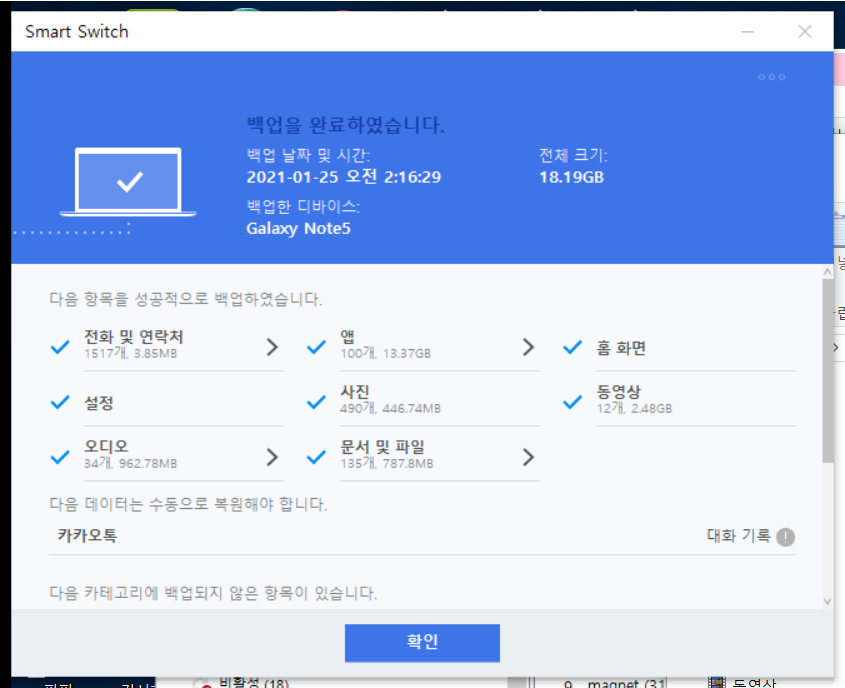Click the checkmark beside 설정
Image resolution: width=845 pixels, height=688 pixels.
coord(60,402)
